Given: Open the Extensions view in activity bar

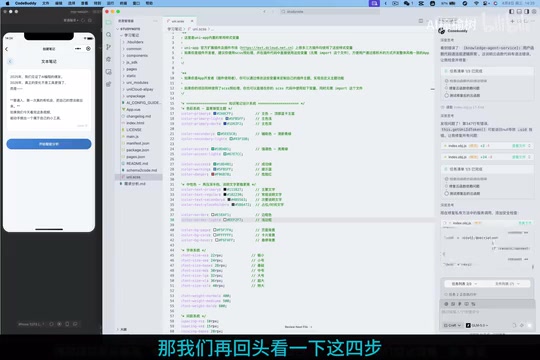Looking at the screenshot, I should click(108, 84).
